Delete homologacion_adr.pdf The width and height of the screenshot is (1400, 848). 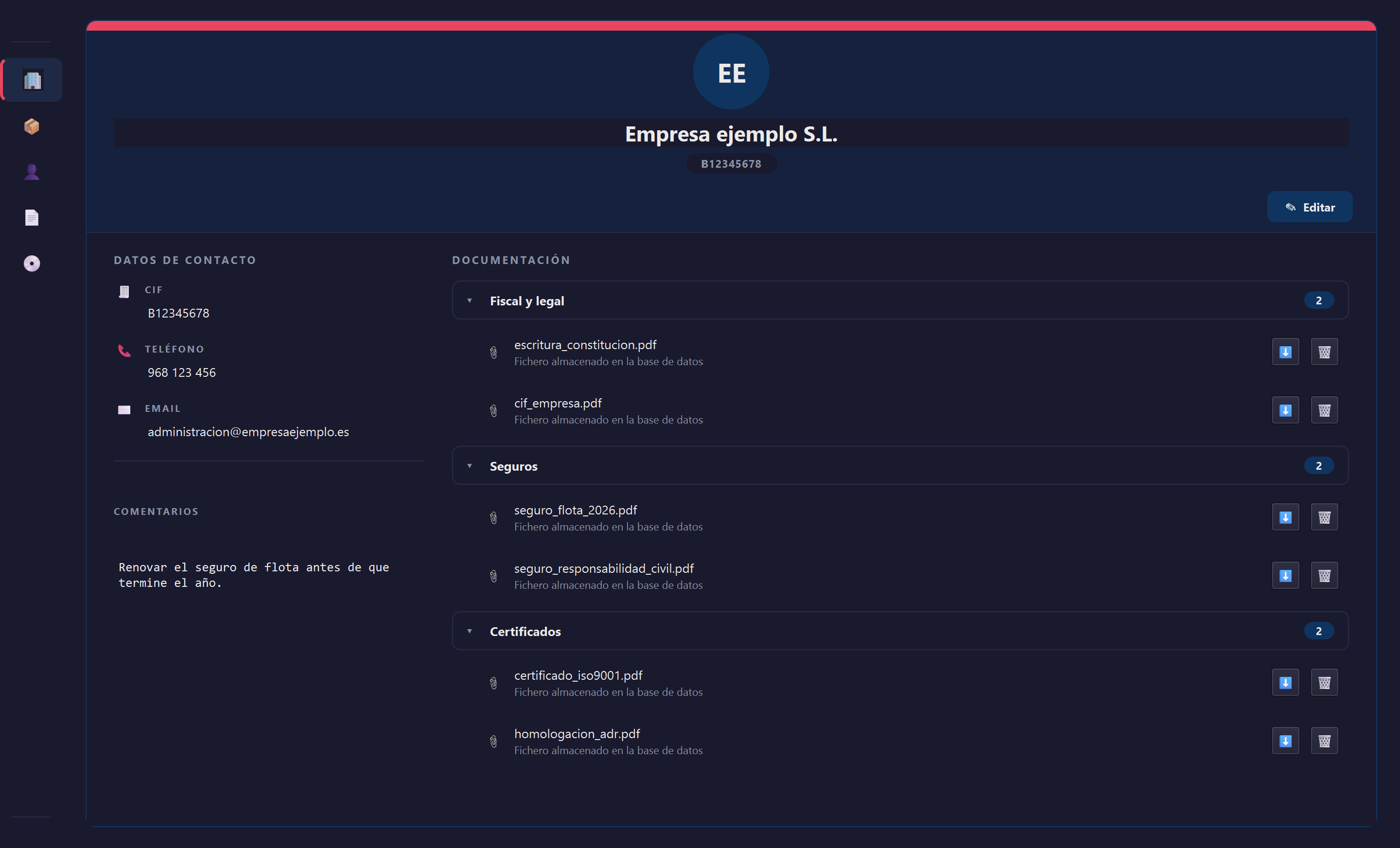click(1324, 741)
